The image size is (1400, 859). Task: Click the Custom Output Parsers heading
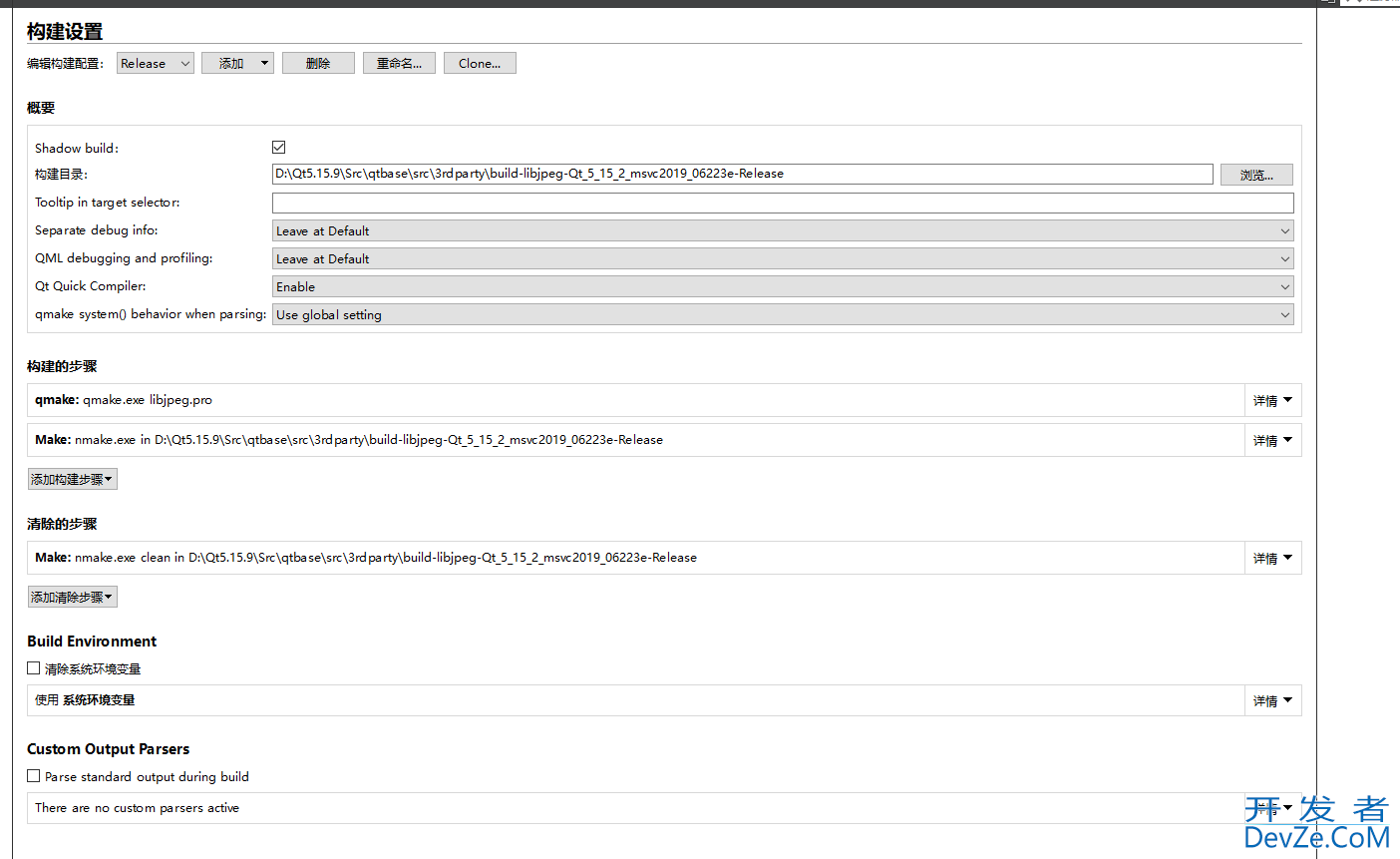[108, 749]
